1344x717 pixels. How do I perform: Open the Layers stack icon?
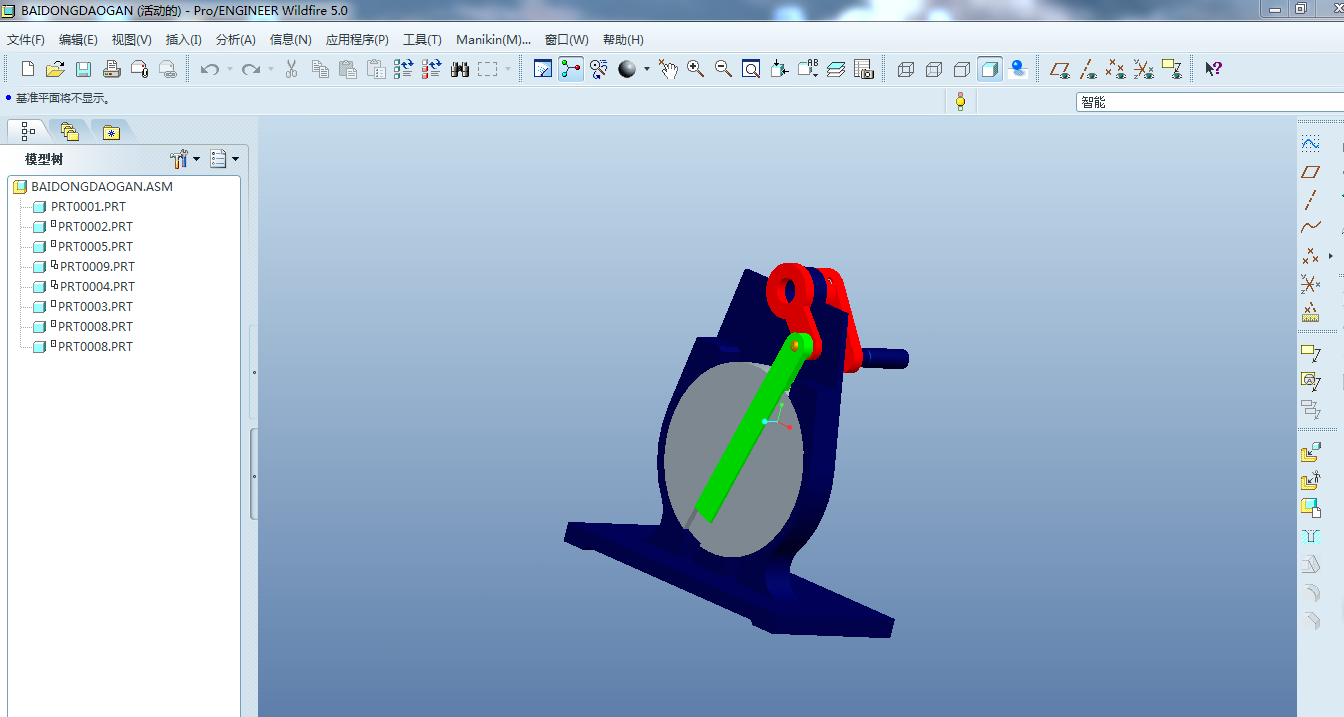[x=836, y=69]
